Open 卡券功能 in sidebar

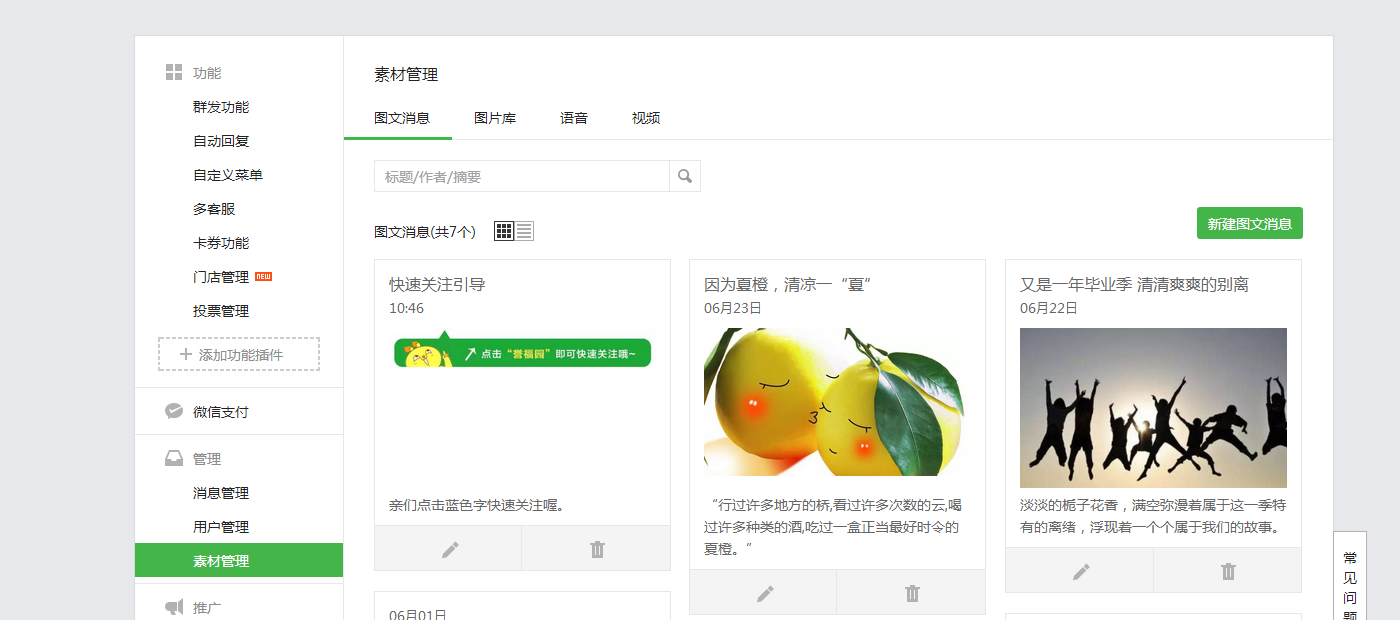pos(221,243)
